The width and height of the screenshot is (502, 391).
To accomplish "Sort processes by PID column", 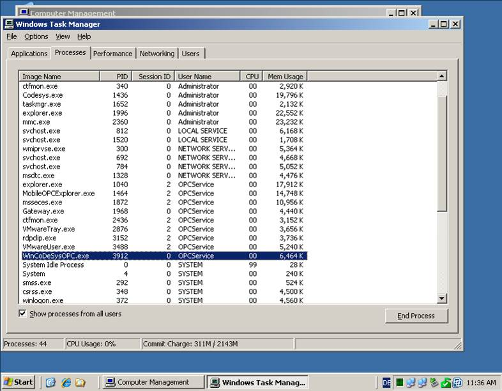I will click(x=116, y=76).
